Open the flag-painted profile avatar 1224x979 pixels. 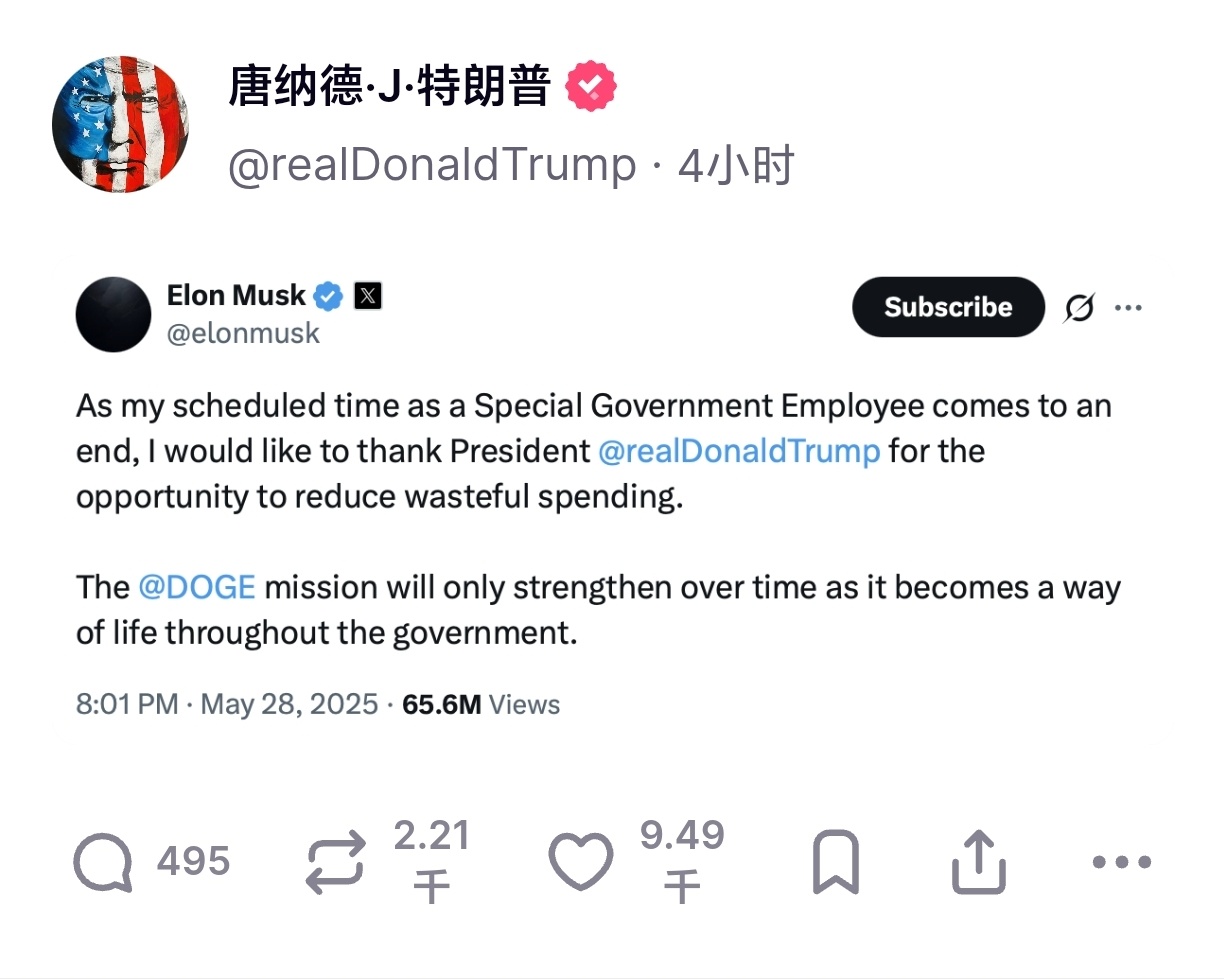121,124
